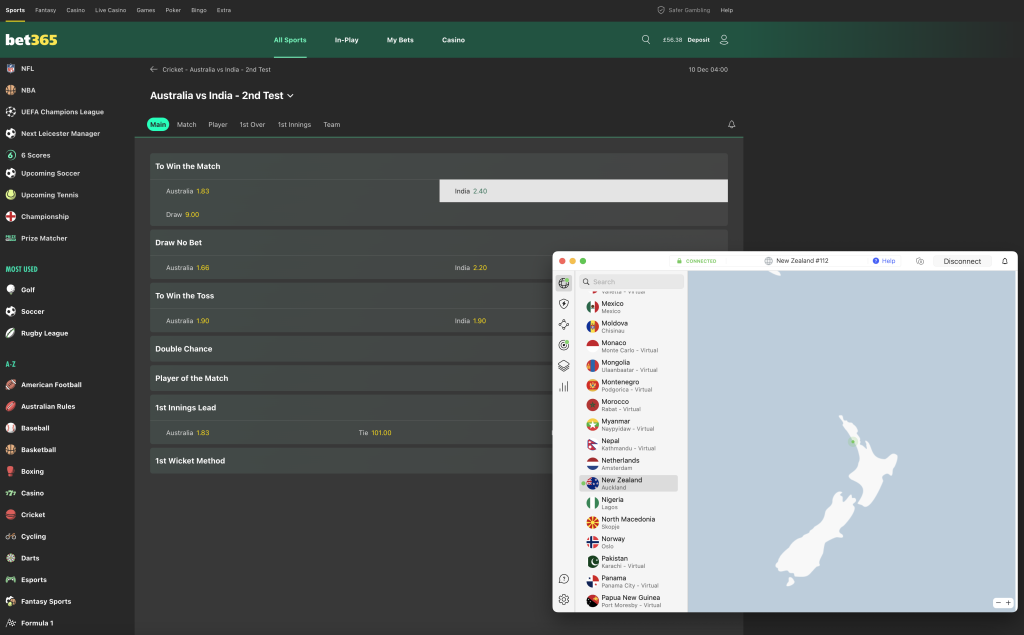
Task: Choose Mexico in VPN country list
Action: 628,307
